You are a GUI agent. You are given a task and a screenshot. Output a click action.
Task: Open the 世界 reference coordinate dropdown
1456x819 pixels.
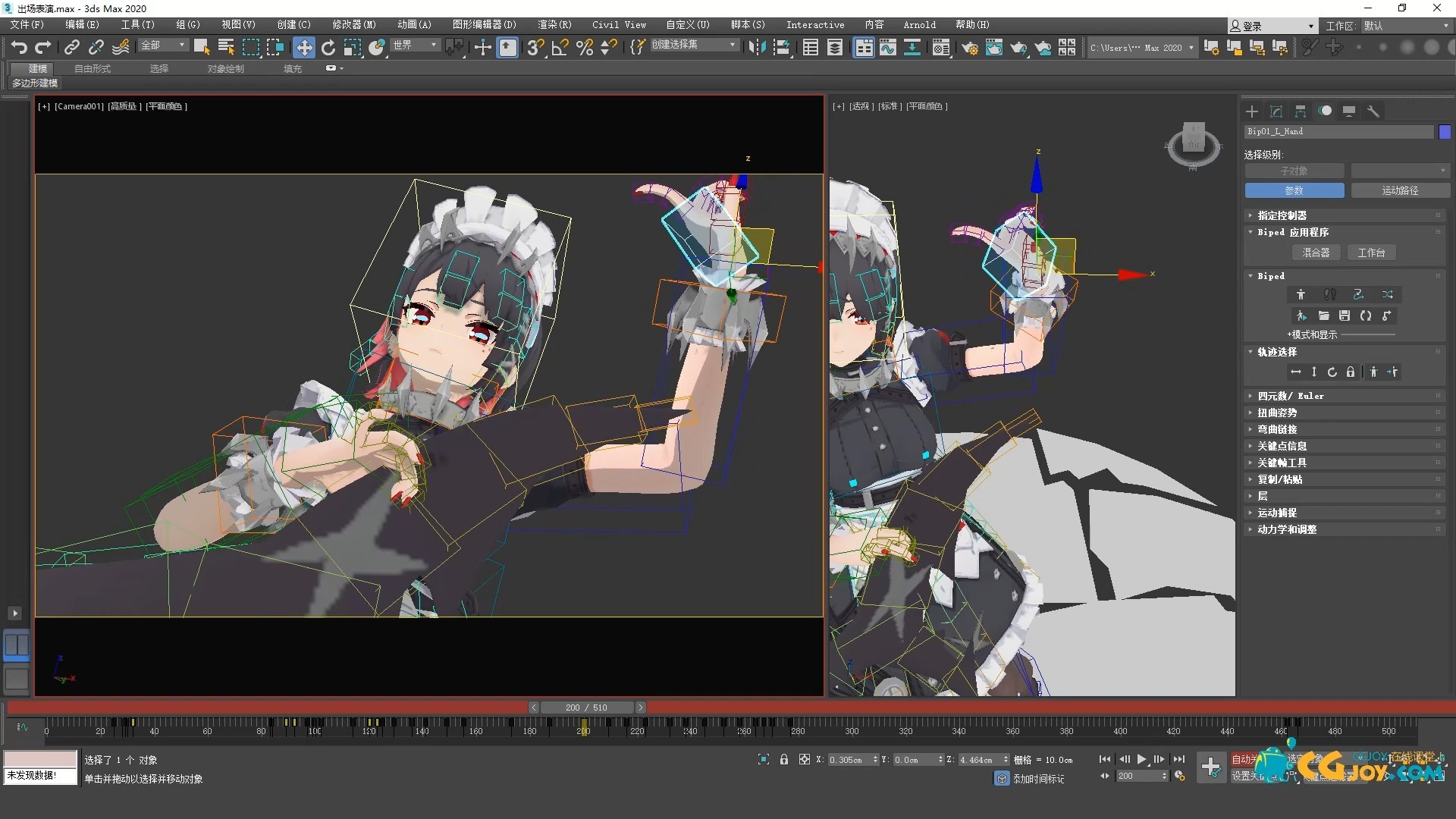pyautogui.click(x=415, y=45)
